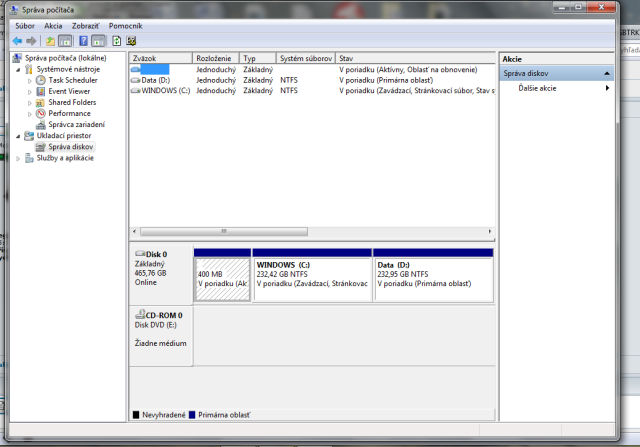This screenshot has height=447, width=640.
Task: Click the CD-ROM 0 disc icon
Action: 140,314
